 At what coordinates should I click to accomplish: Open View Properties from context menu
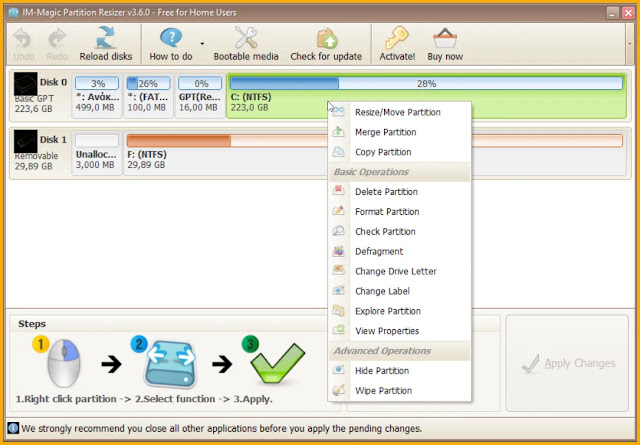click(x=400, y=331)
